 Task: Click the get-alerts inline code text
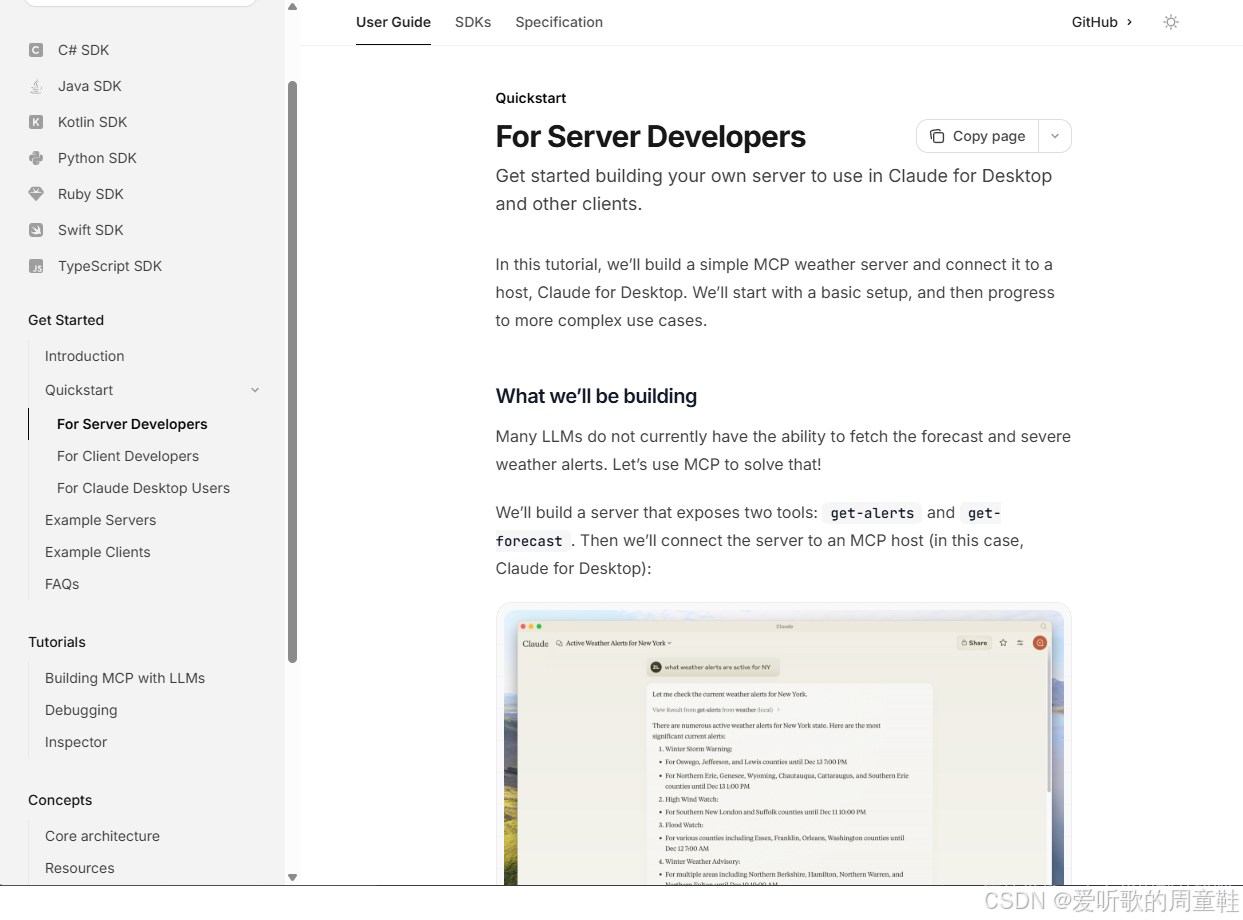872,513
